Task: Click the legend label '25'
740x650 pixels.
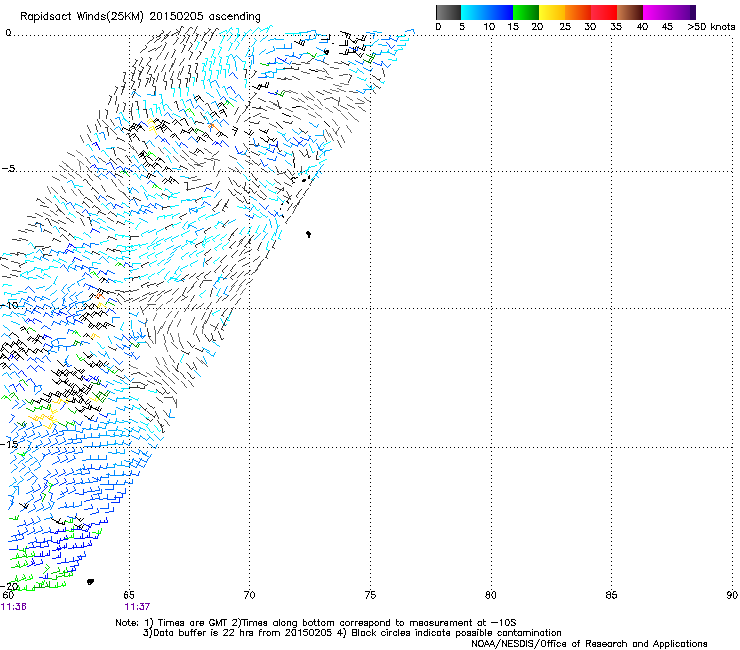Action: [565, 27]
